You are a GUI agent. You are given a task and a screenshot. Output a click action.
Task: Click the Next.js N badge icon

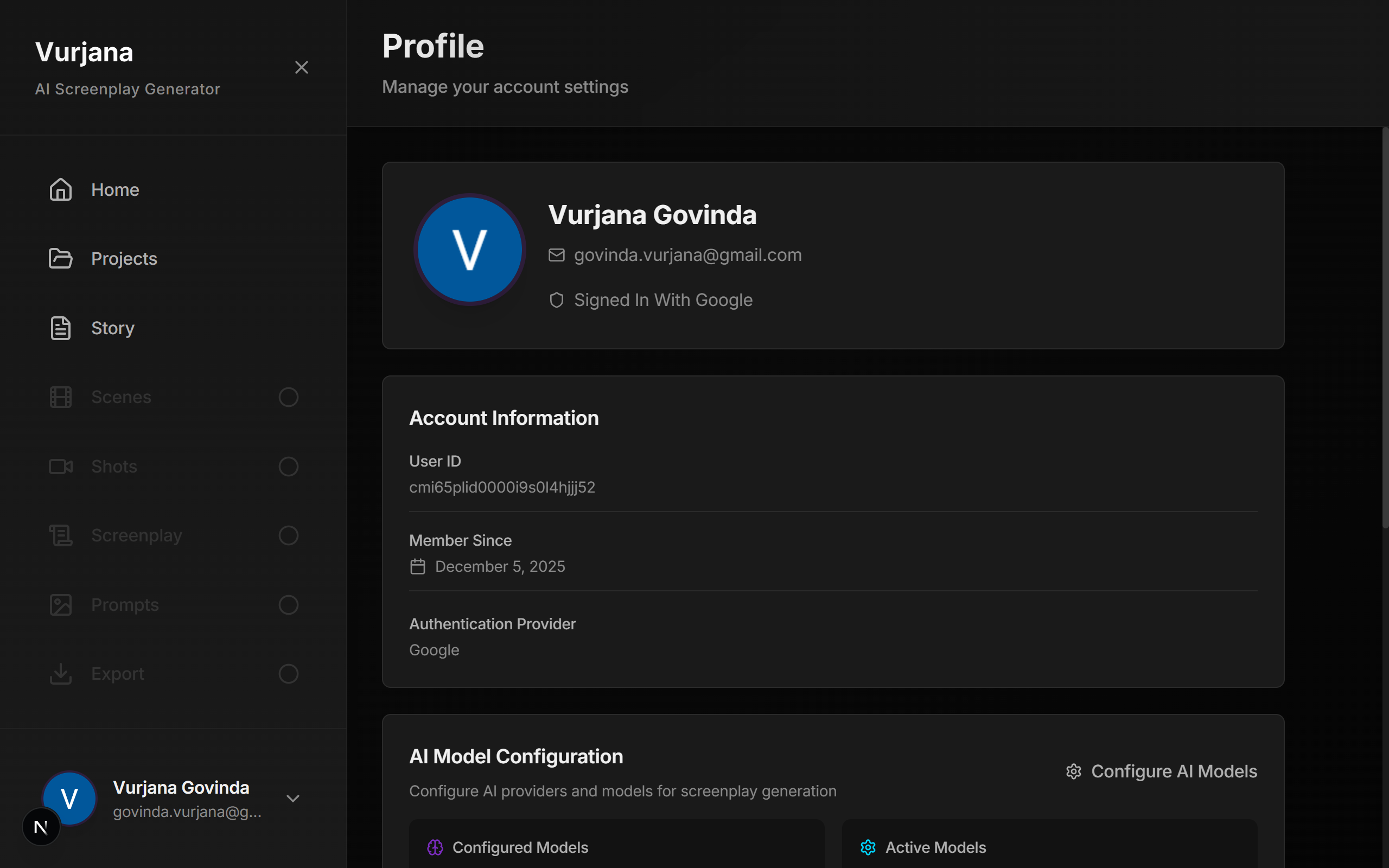point(41,827)
